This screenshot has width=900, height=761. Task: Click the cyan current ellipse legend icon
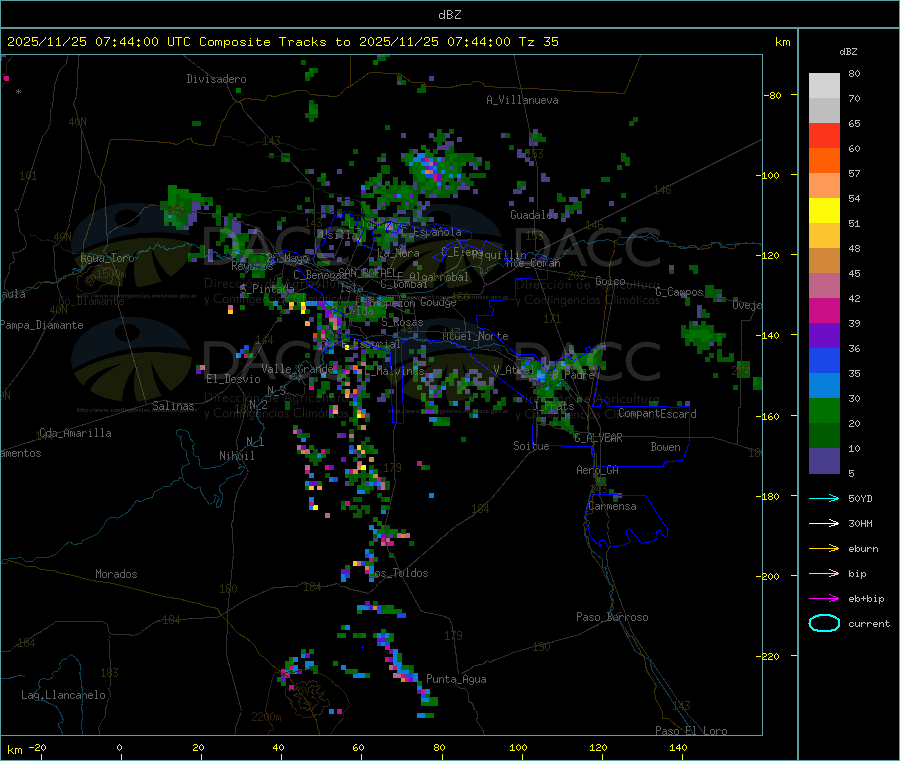tap(824, 623)
